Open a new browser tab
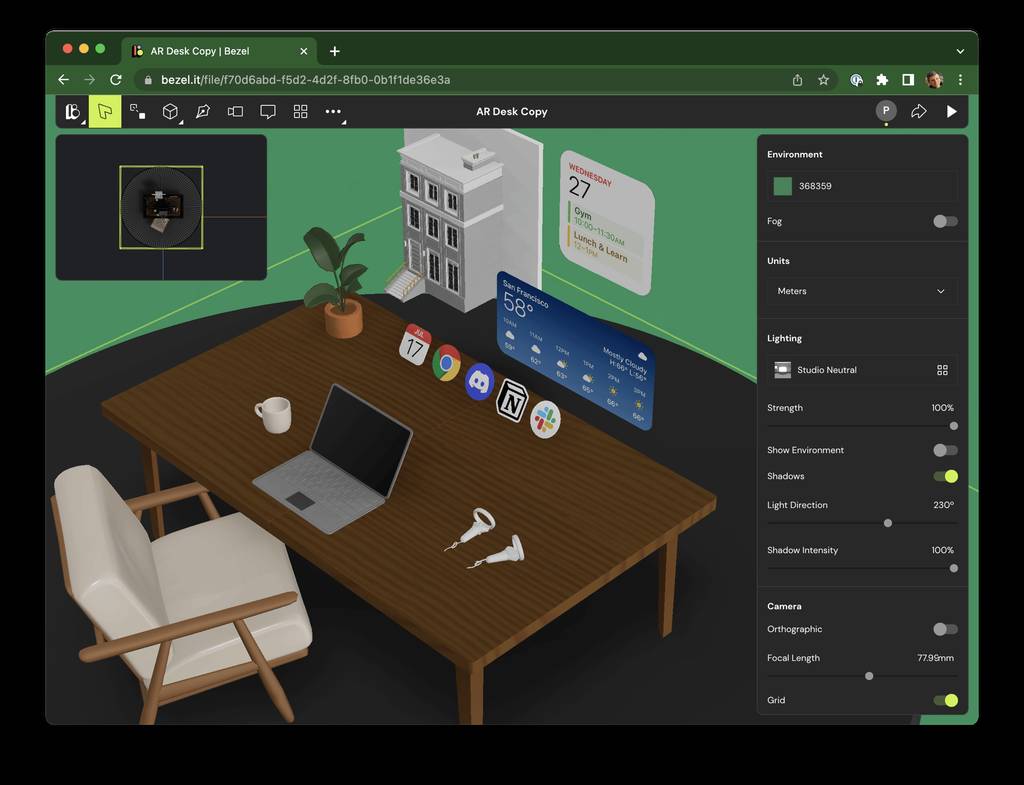This screenshot has height=785, width=1024. (x=335, y=51)
